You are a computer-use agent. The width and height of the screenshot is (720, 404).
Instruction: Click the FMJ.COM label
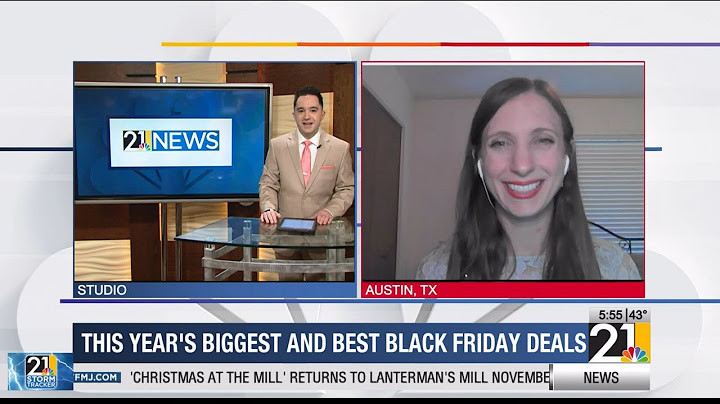(97, 377)
